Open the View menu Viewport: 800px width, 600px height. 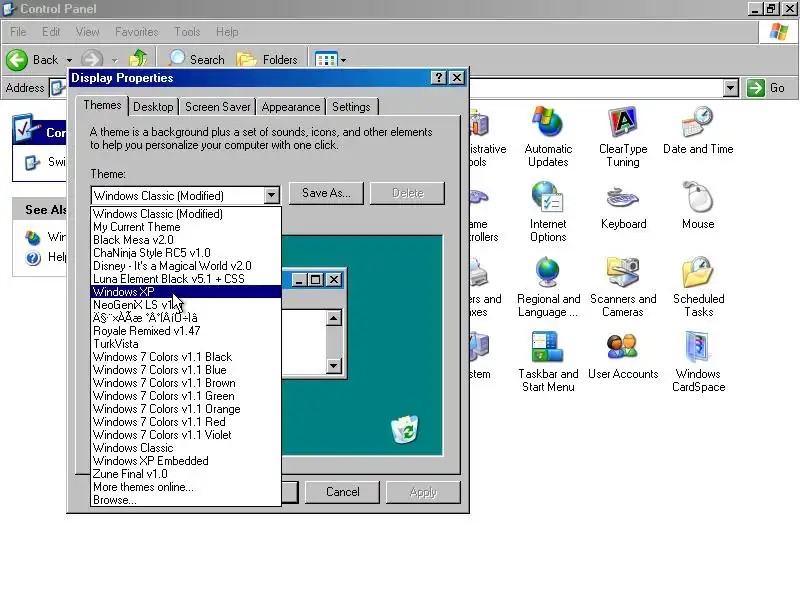[x=87, y=32]
